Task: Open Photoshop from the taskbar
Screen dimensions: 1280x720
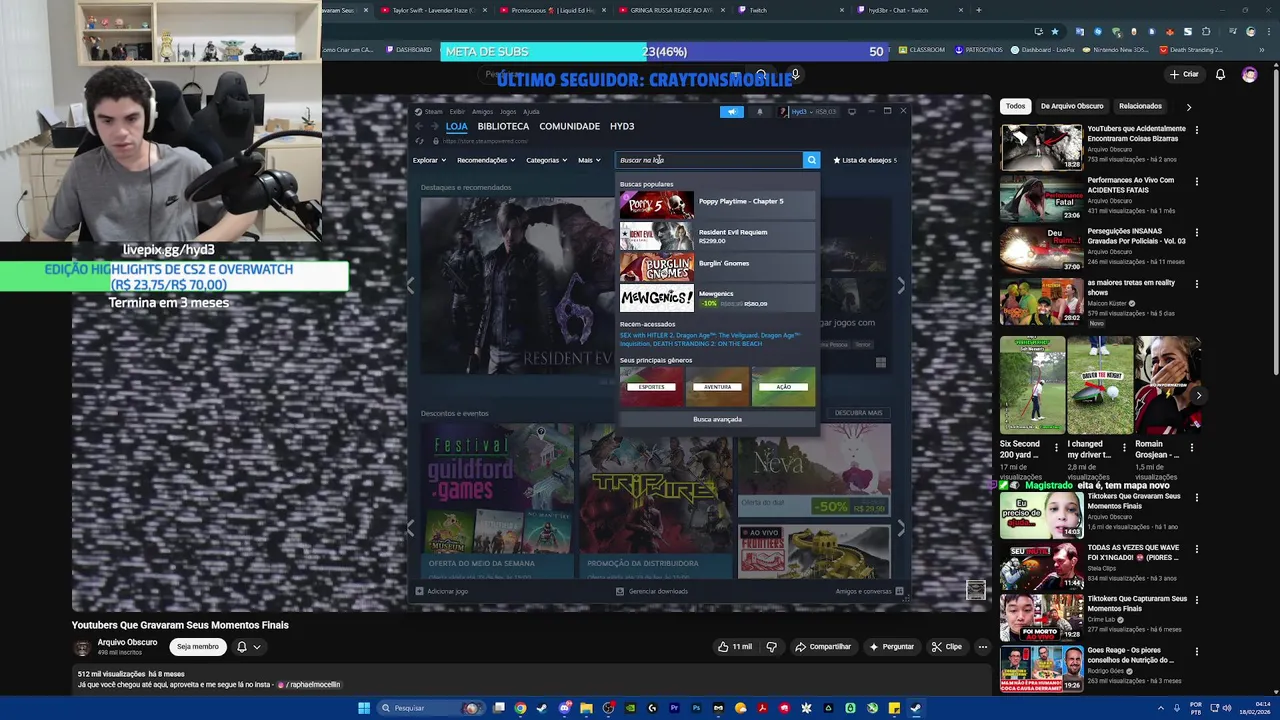Action: coord(696,708)
